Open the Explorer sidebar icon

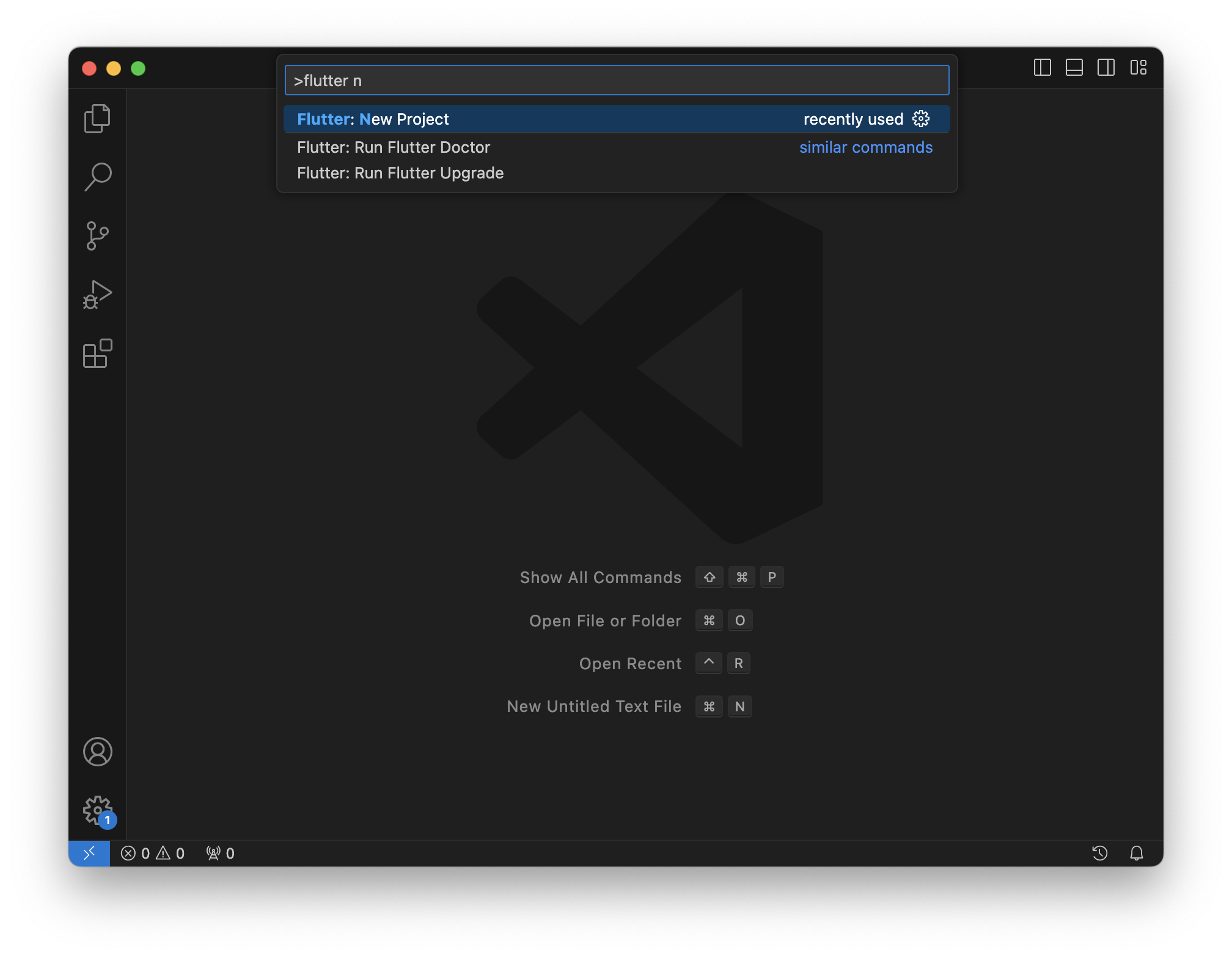97,117
